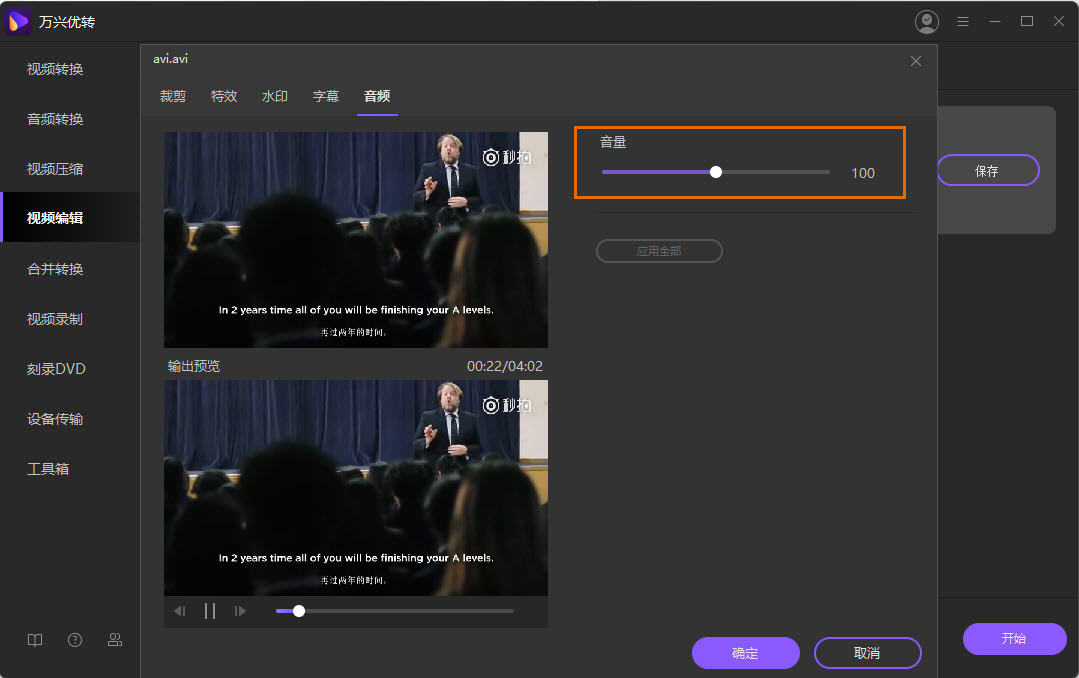Screen dimensions: 1079x678
Task: Click the help question mark icon
Action: (75, 640)
